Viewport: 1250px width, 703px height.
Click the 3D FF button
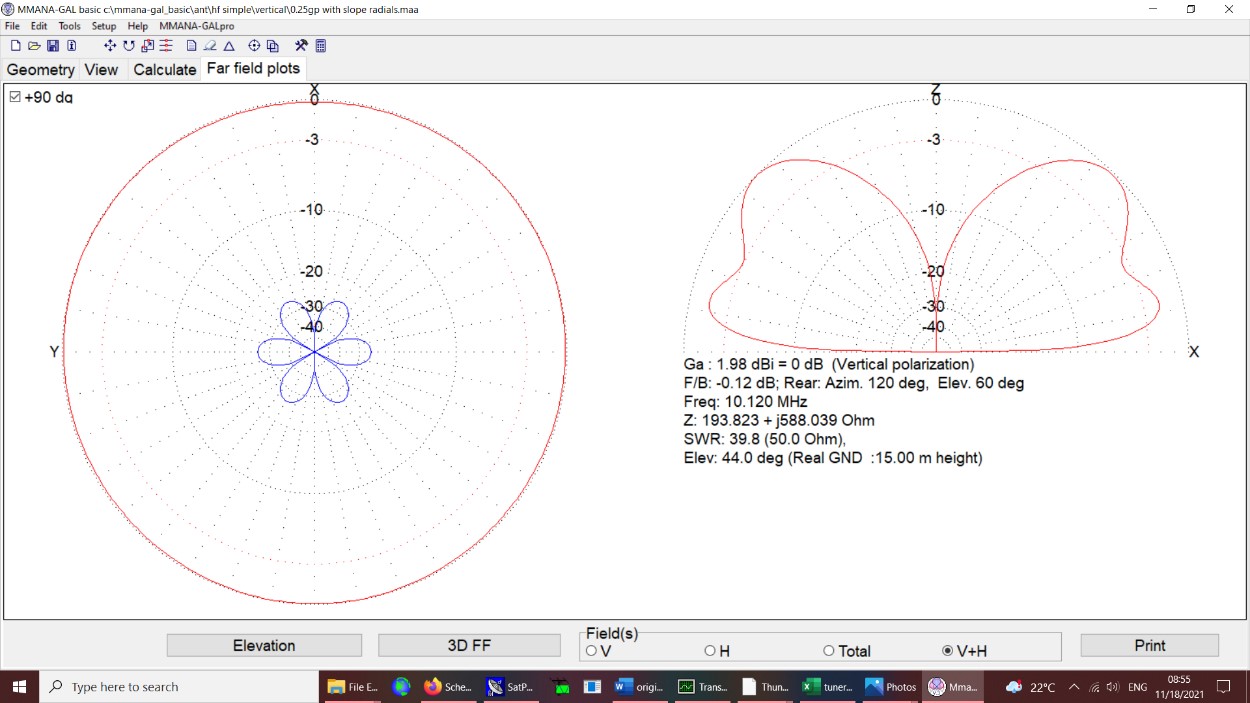[x=469, y=646]
